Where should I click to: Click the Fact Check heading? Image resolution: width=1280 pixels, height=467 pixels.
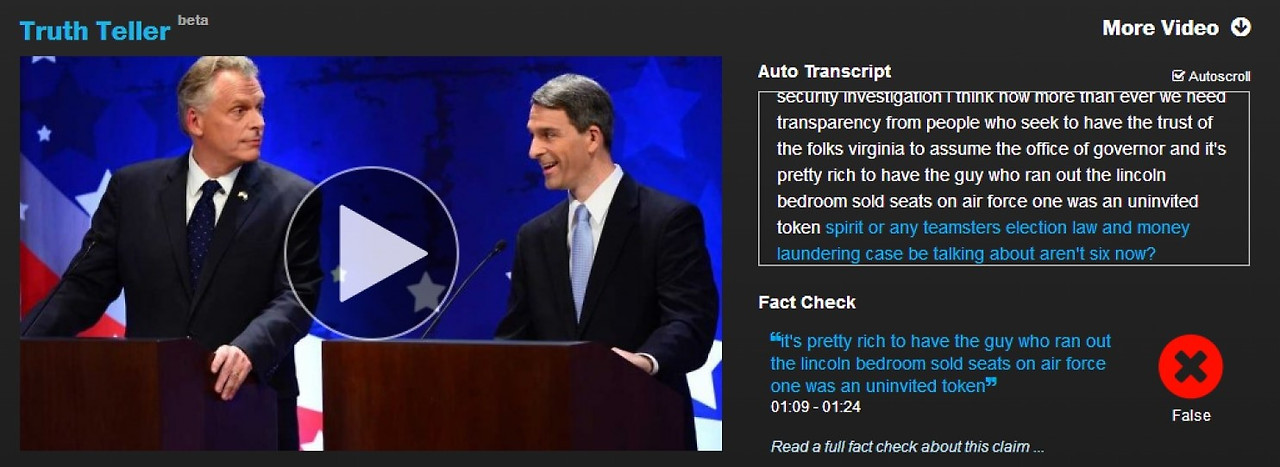[x=807, y=302]
